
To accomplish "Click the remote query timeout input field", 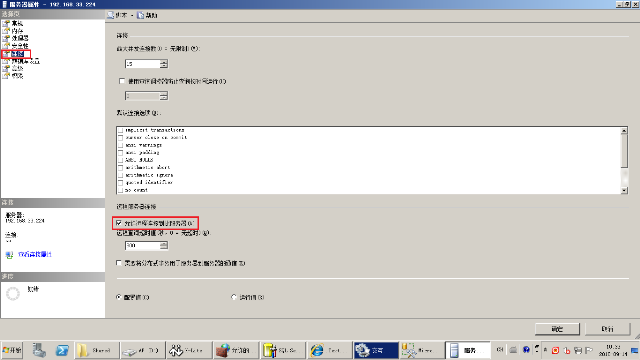I will pyautogui.click(x=142, y=245).
